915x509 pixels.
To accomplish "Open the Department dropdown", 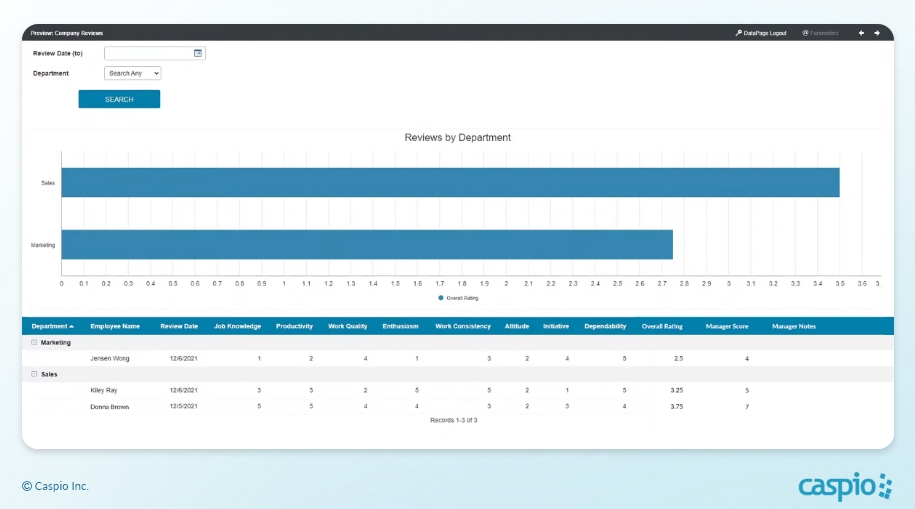I will click(133, 73).
